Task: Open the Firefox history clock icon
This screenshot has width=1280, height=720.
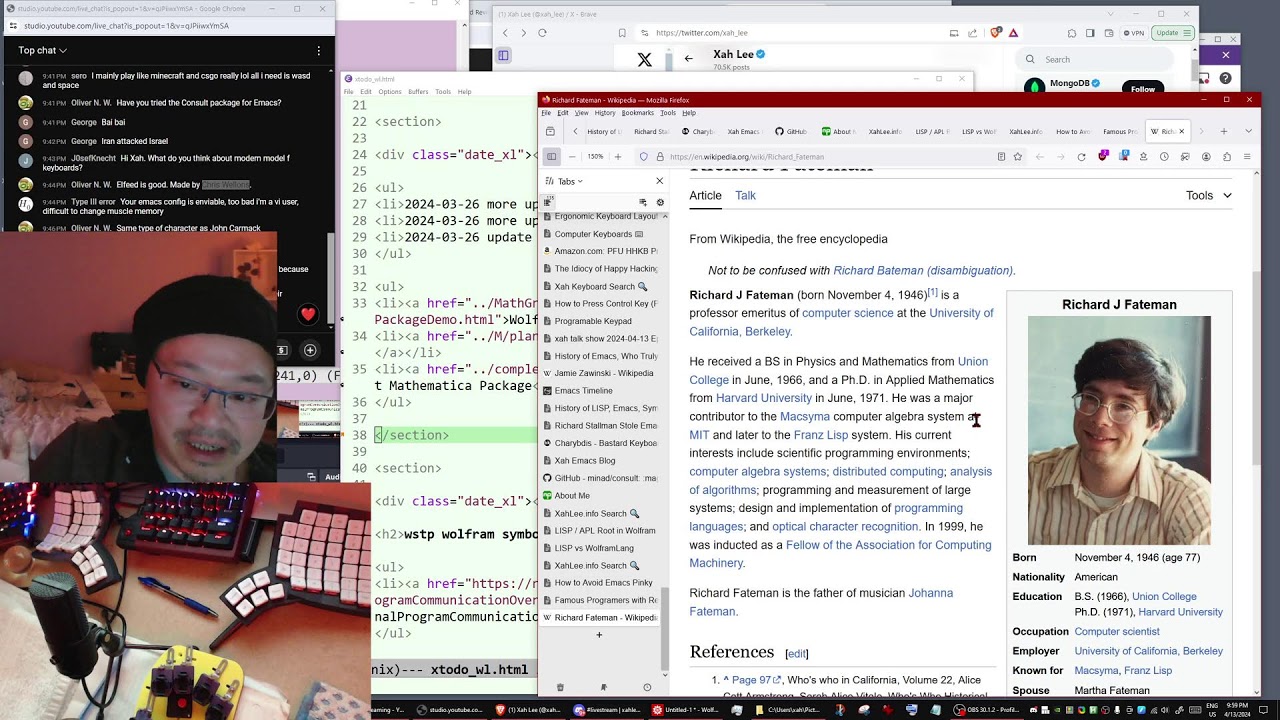Action: pos(1164,156)
